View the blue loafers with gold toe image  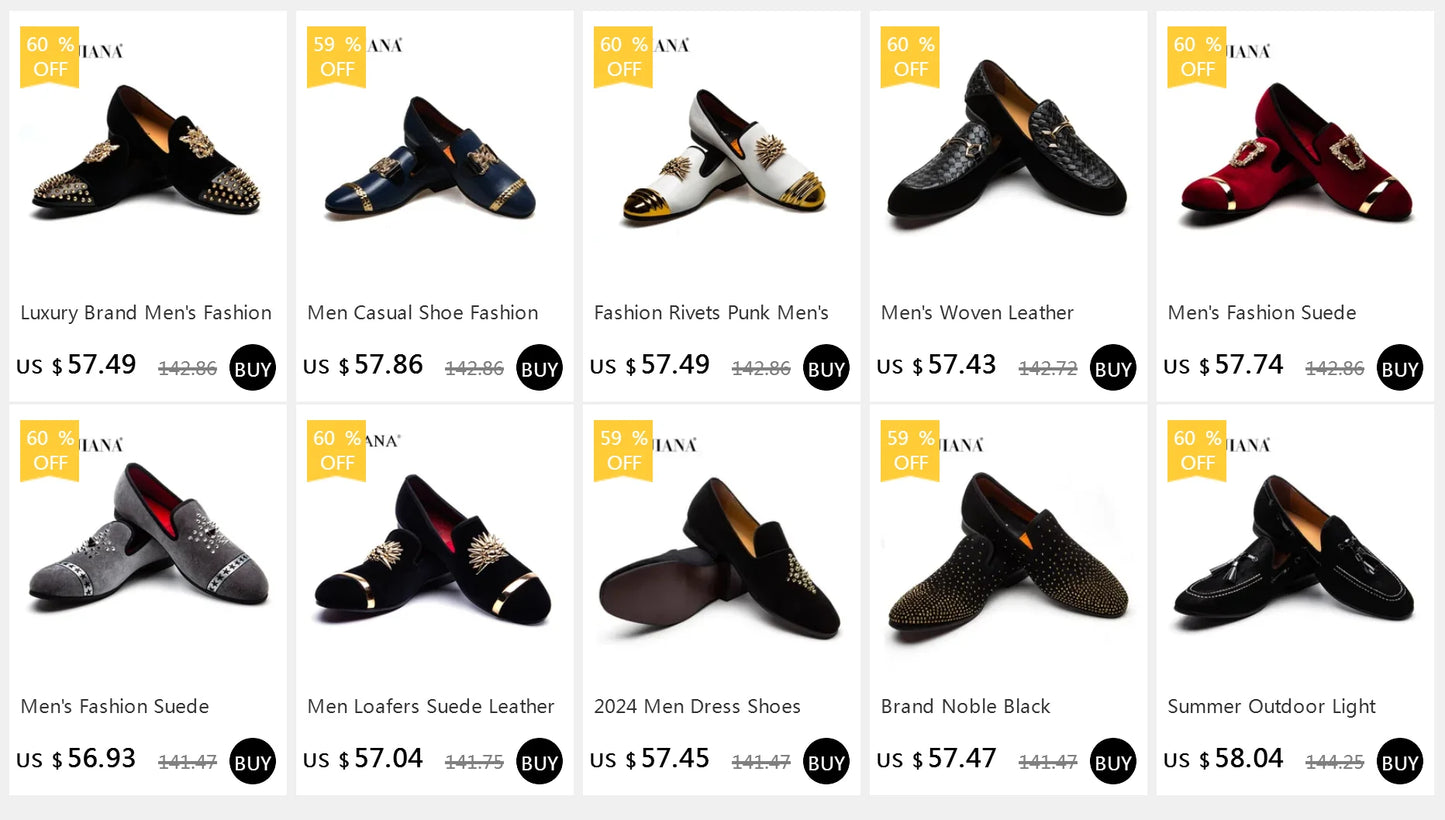coord(434,160)
